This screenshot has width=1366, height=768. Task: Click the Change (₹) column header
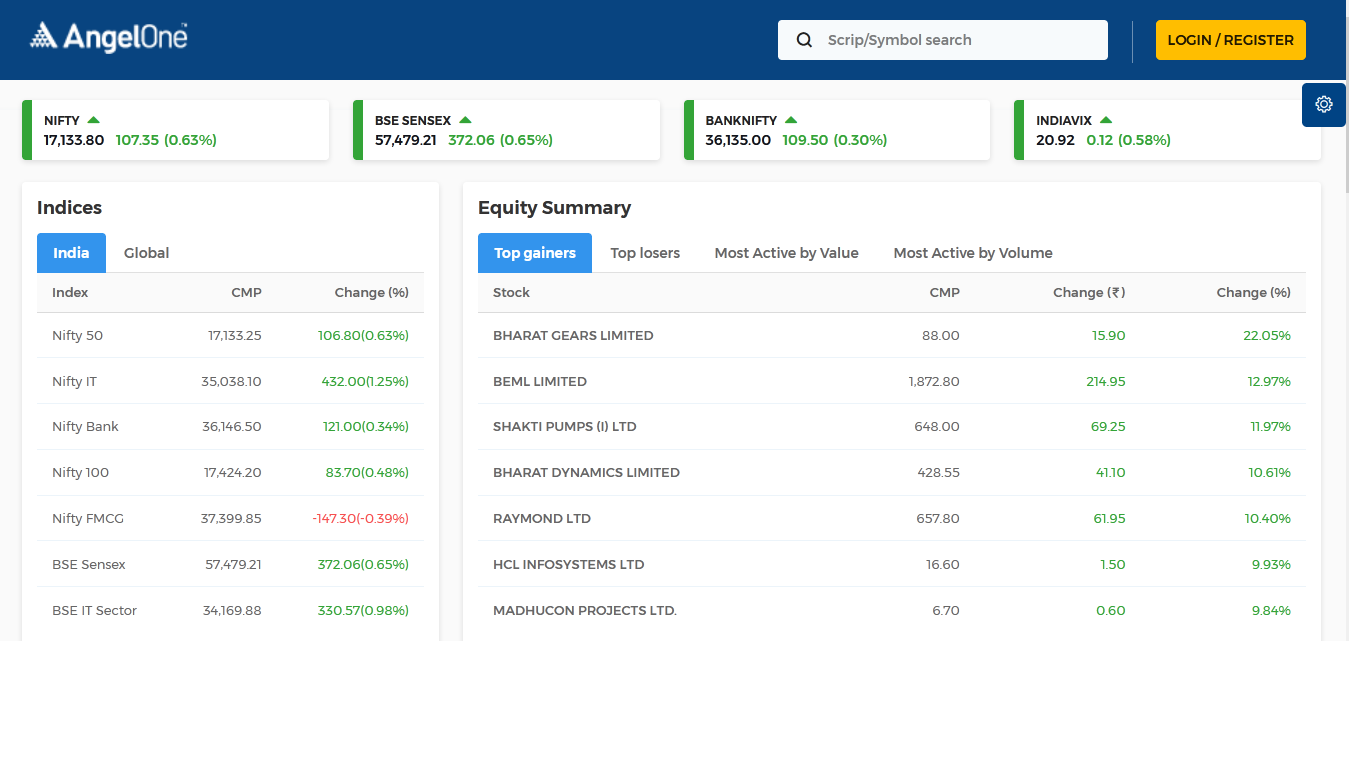(x=1089, y=293)
